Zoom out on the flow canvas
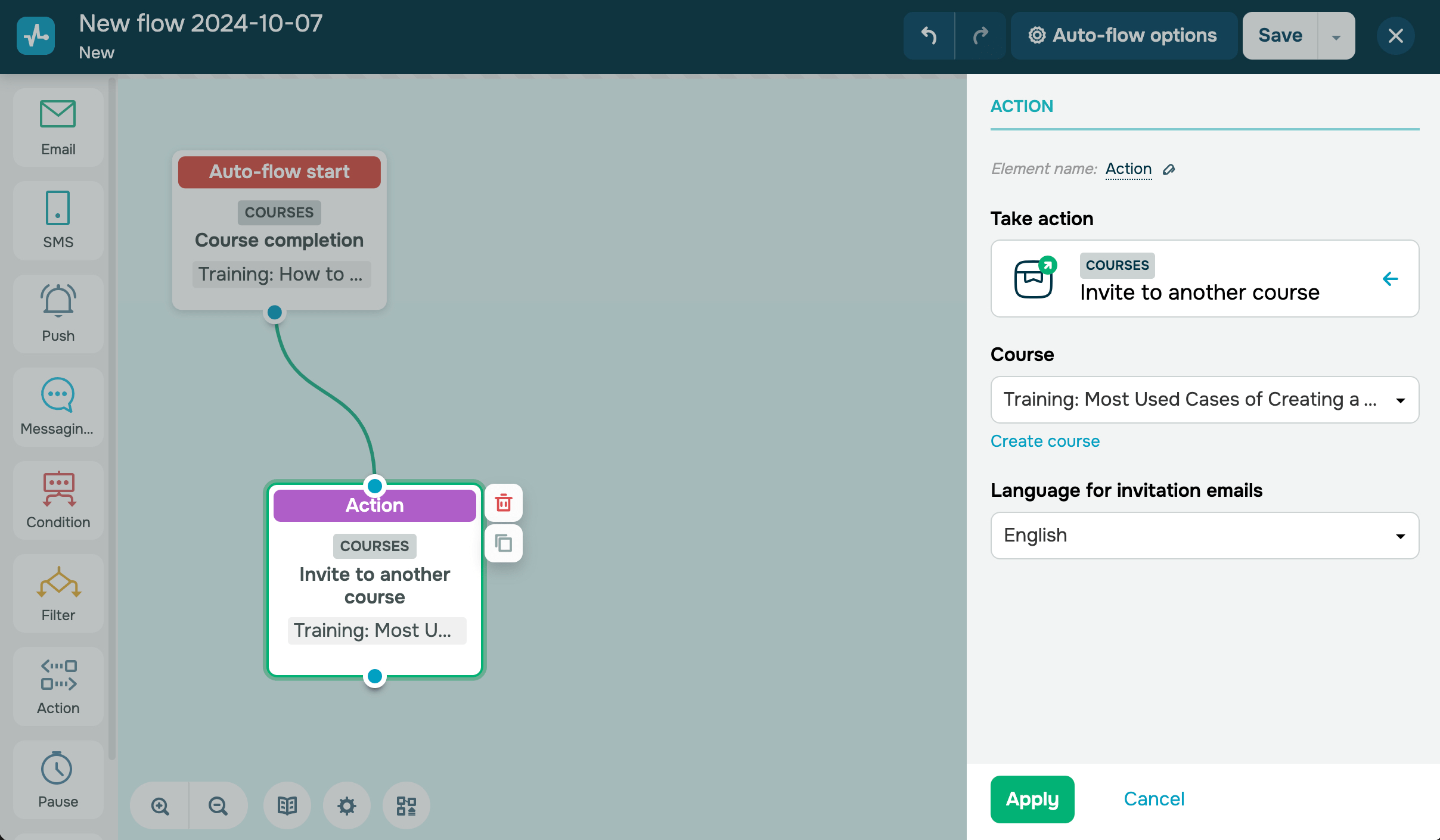Screen dimensions: 1440x840 [218, 805]
